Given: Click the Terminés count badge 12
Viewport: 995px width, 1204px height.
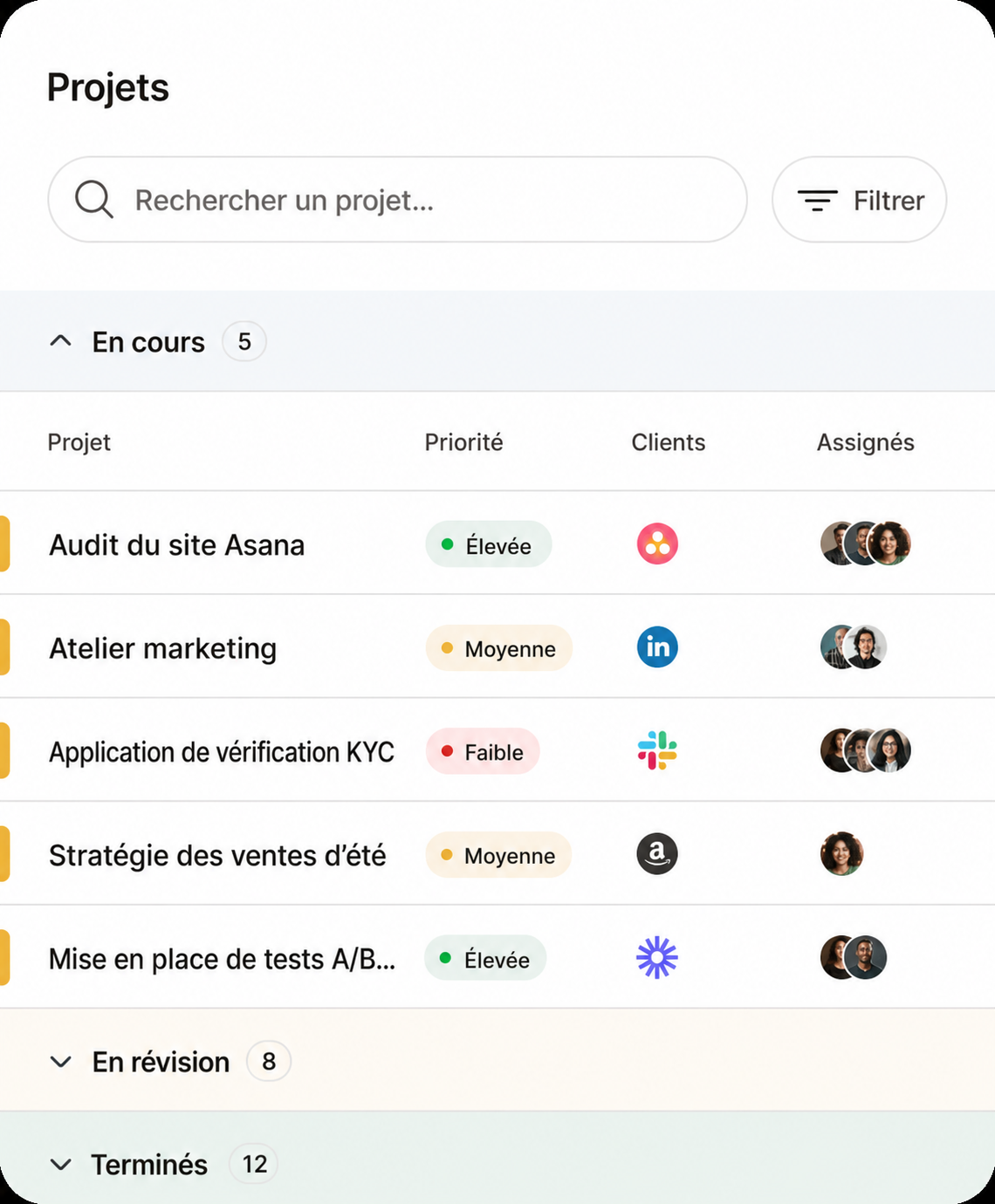Looking at the screenshot, I should pyautogui.click(x=254, y=1164).
